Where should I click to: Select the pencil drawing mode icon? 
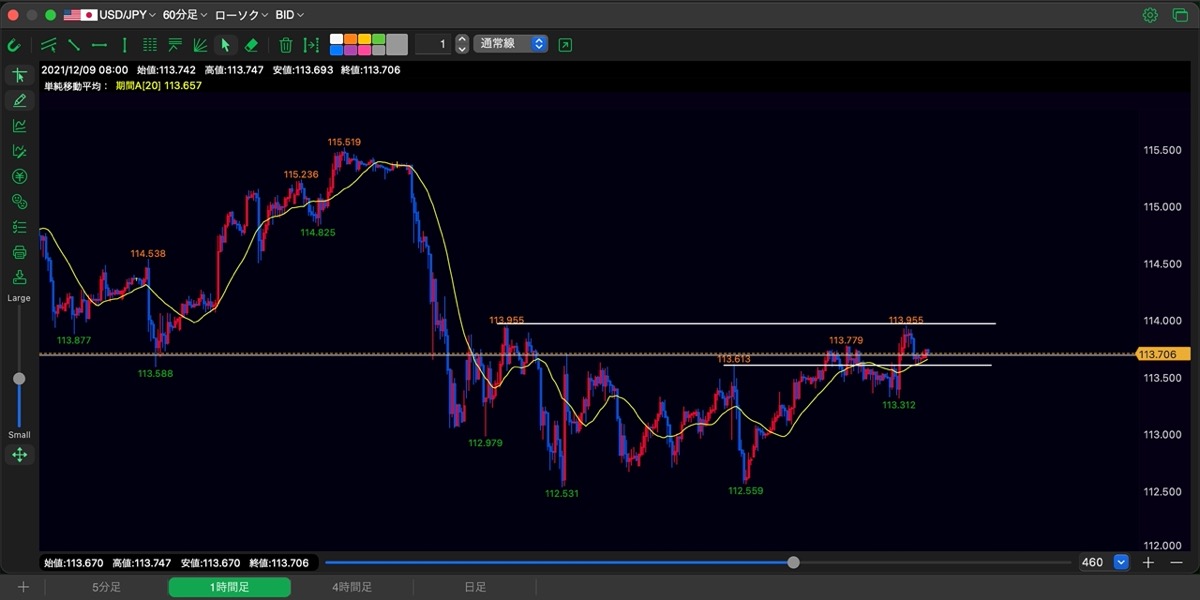[19, 100]
